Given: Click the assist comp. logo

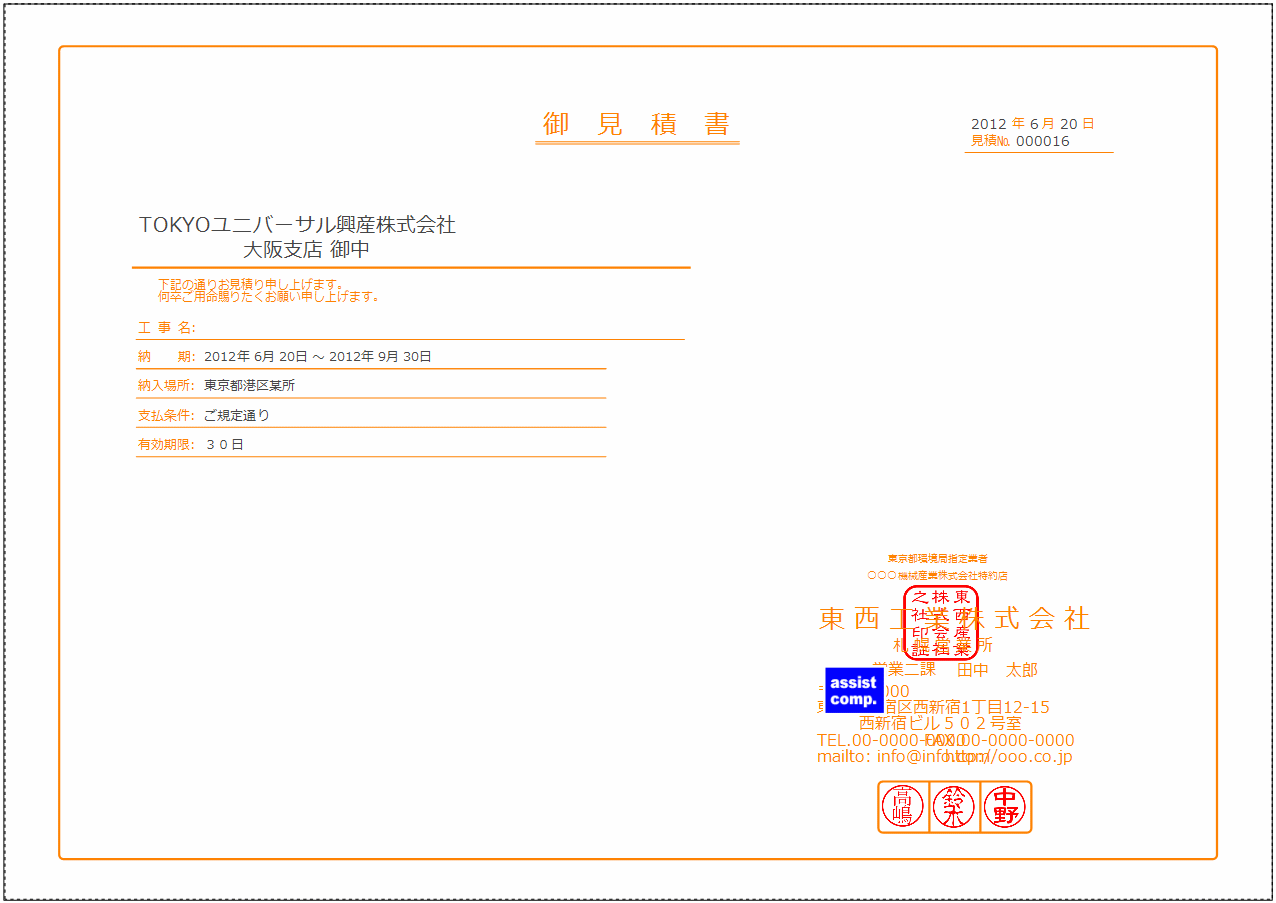Looking at the screenshot, I should click(x=853, y=690).
